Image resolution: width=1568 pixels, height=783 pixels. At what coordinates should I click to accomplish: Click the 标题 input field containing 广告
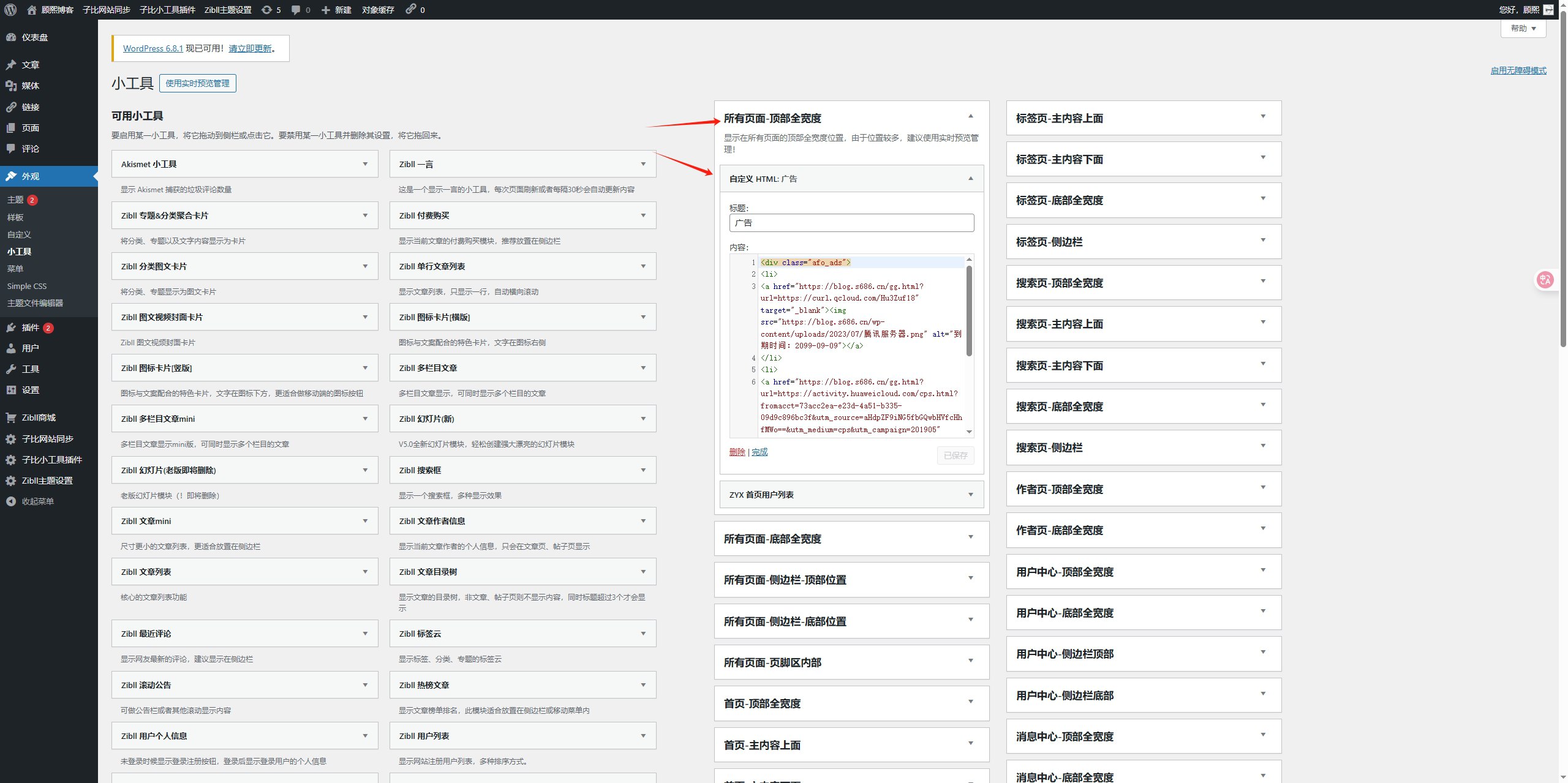click(x=851, y=223)
